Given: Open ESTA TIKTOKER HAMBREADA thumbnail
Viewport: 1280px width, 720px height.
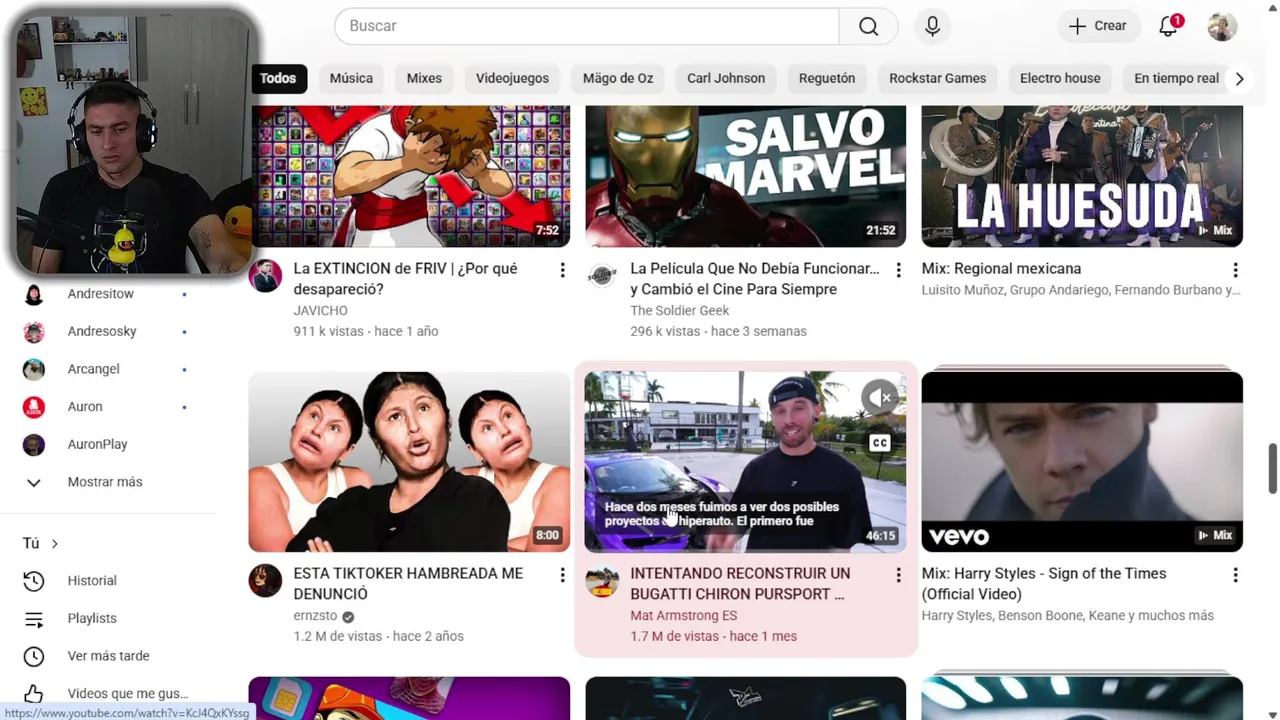Looking at the screenshot, I should 409,462.
